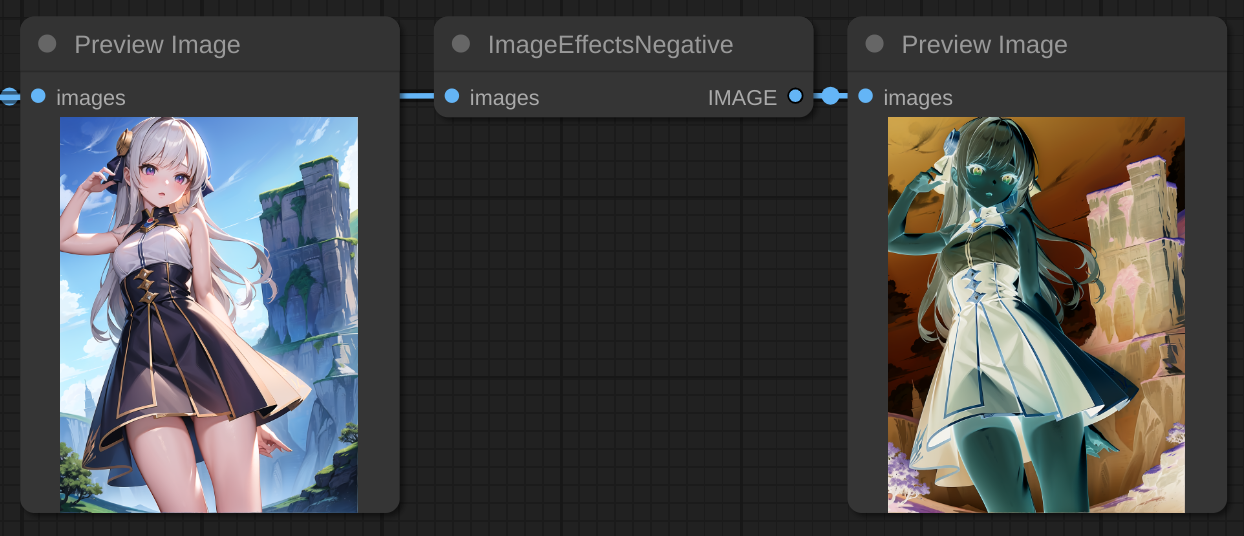Click the images label in right Preview Image
The width and height of the screenshot is (1244, 536).
click(918, 98)
